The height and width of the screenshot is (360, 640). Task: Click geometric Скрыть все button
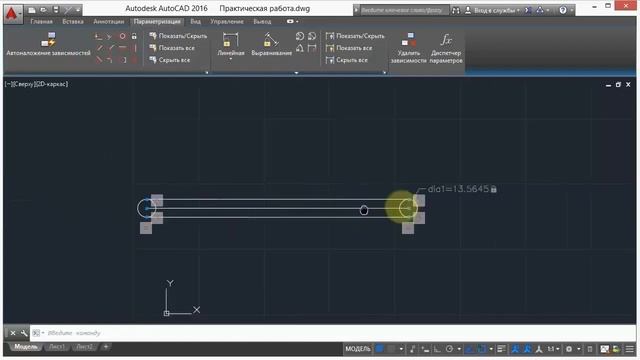coord(170,60)
